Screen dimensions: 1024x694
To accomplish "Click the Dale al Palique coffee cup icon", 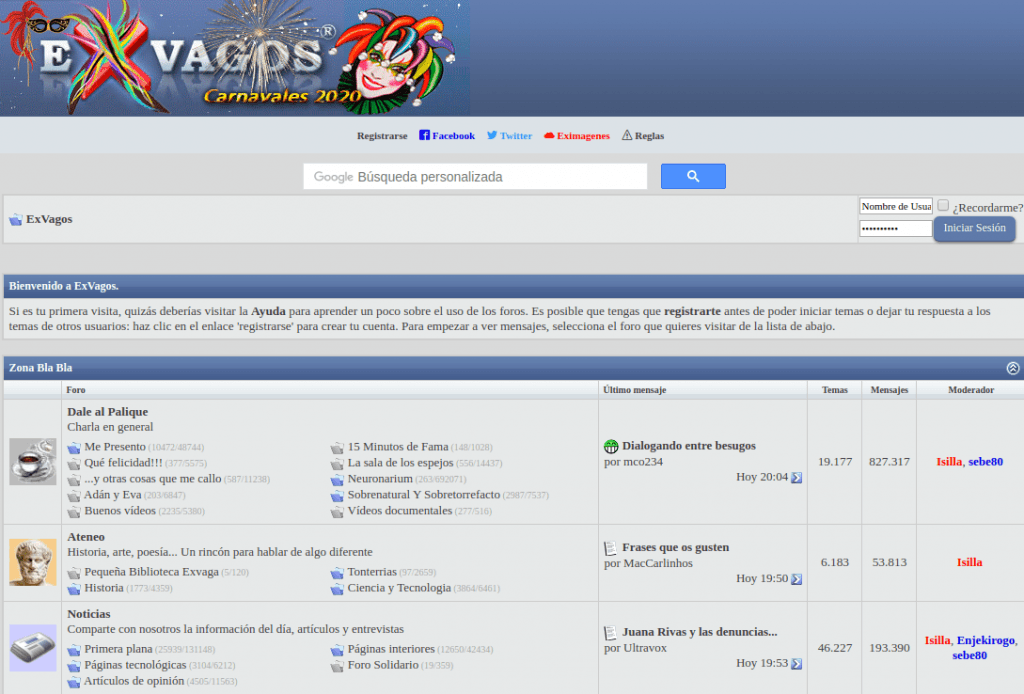I will coord(33,461).
